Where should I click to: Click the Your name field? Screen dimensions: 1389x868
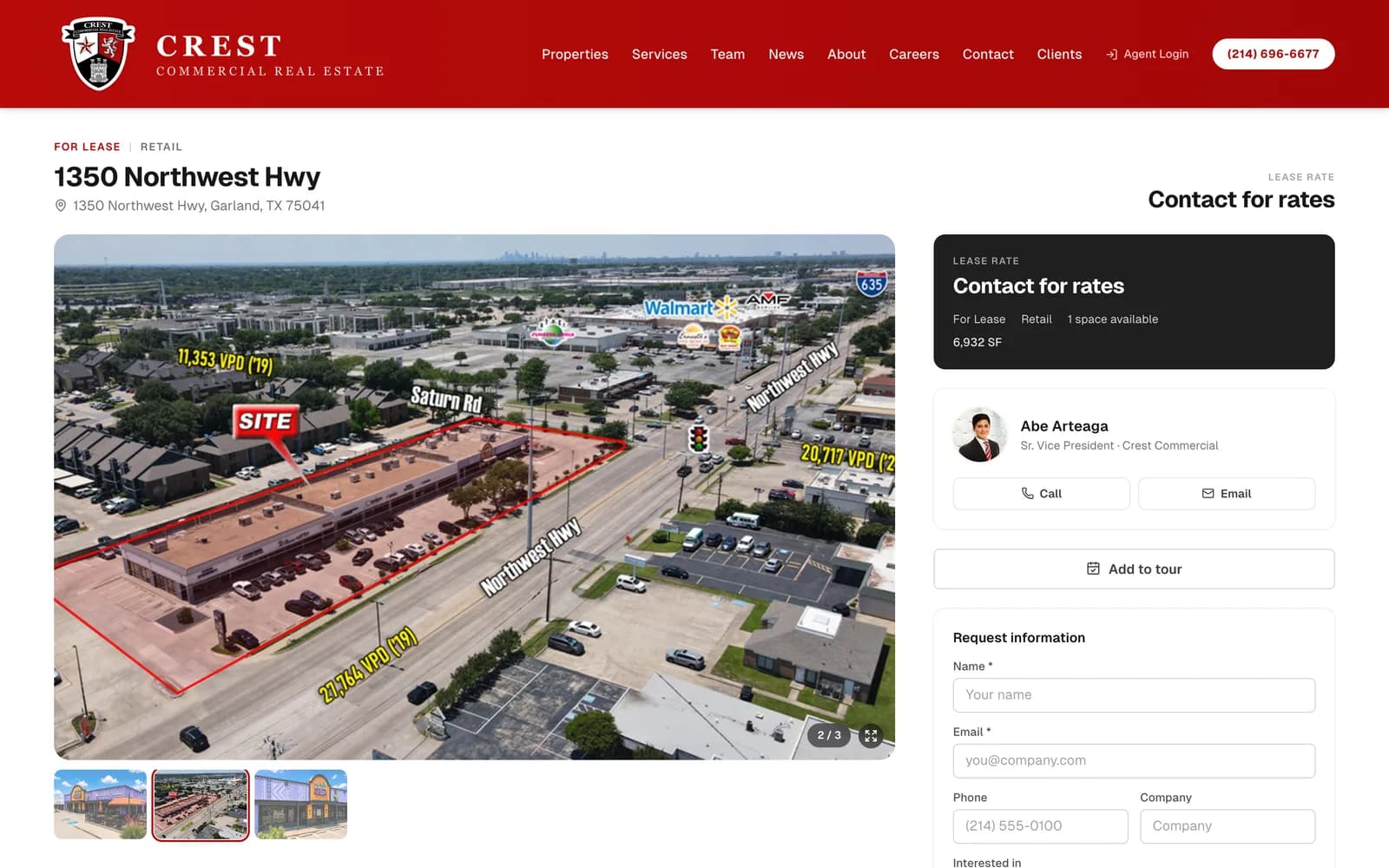(x=1134, y=695)
